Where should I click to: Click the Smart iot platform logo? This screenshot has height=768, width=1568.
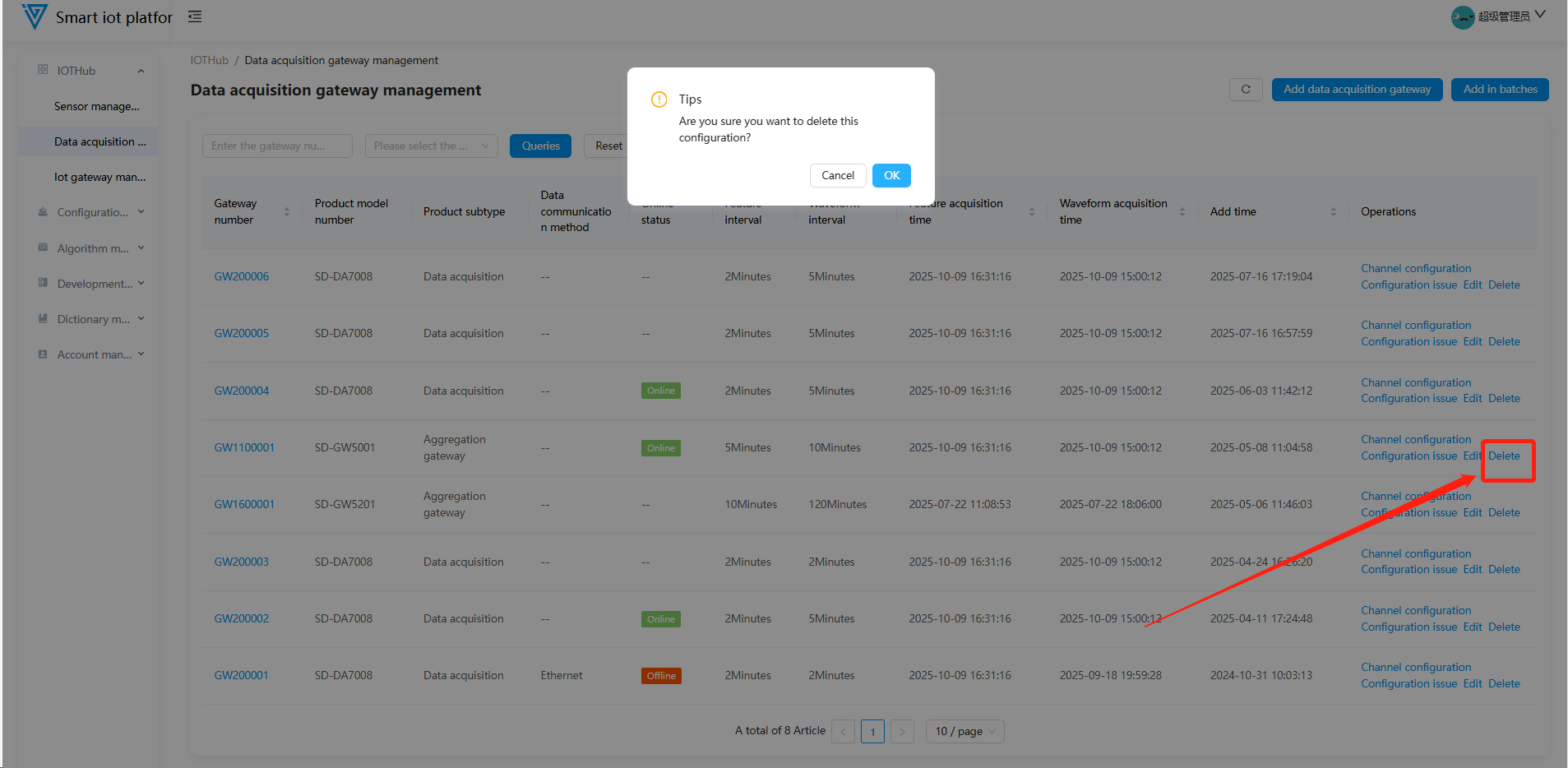pos(34,16)
